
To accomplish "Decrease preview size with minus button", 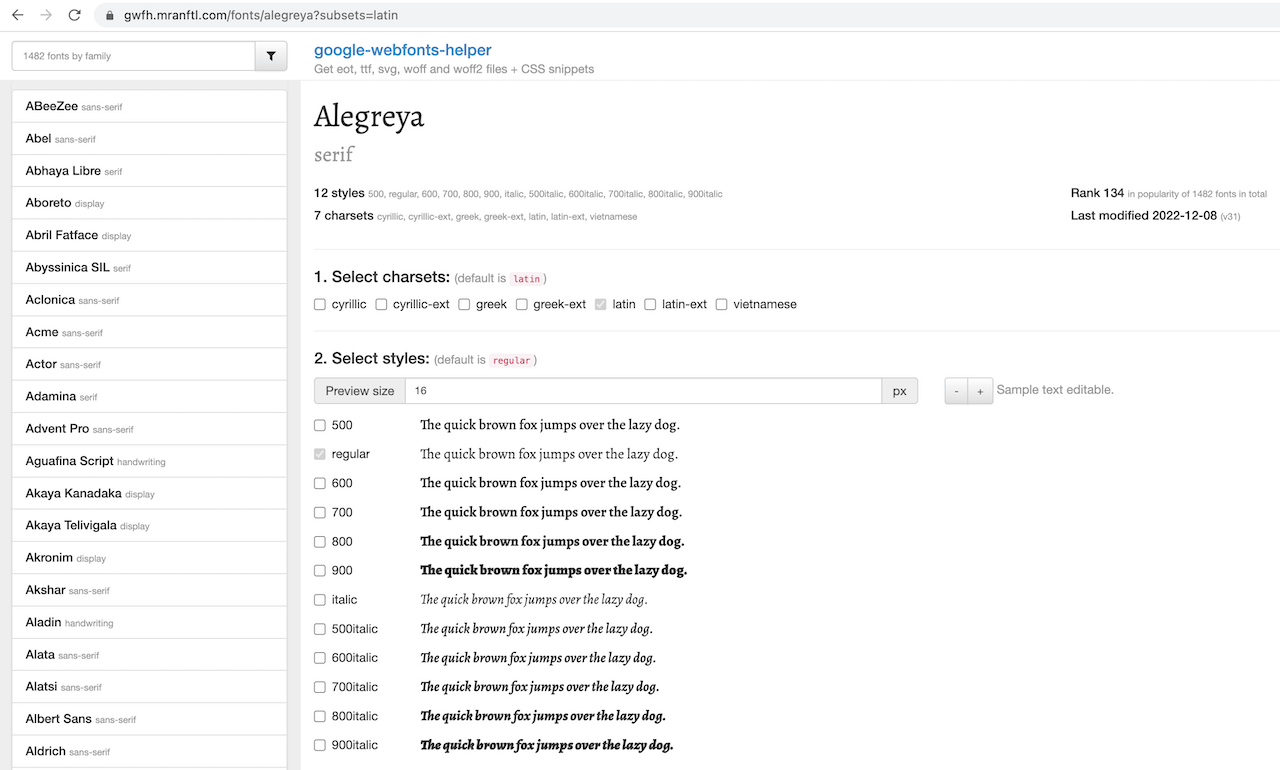I will coord(956,391).
